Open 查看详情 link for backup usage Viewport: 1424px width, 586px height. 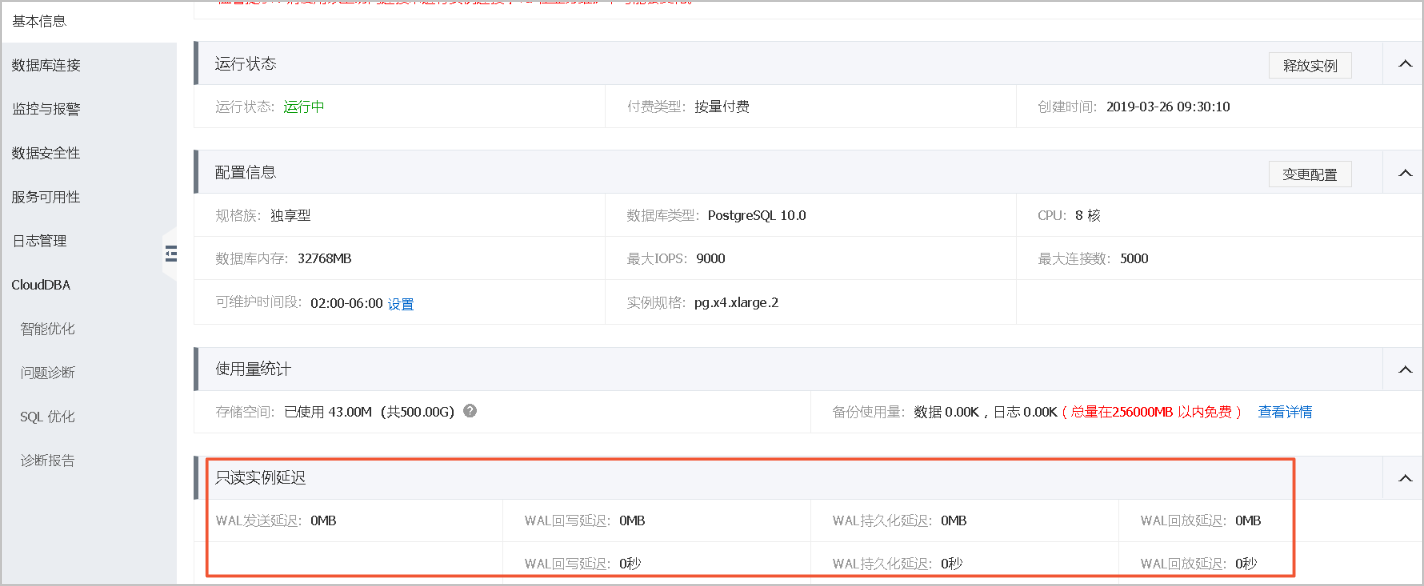(x=1285, y=411)
